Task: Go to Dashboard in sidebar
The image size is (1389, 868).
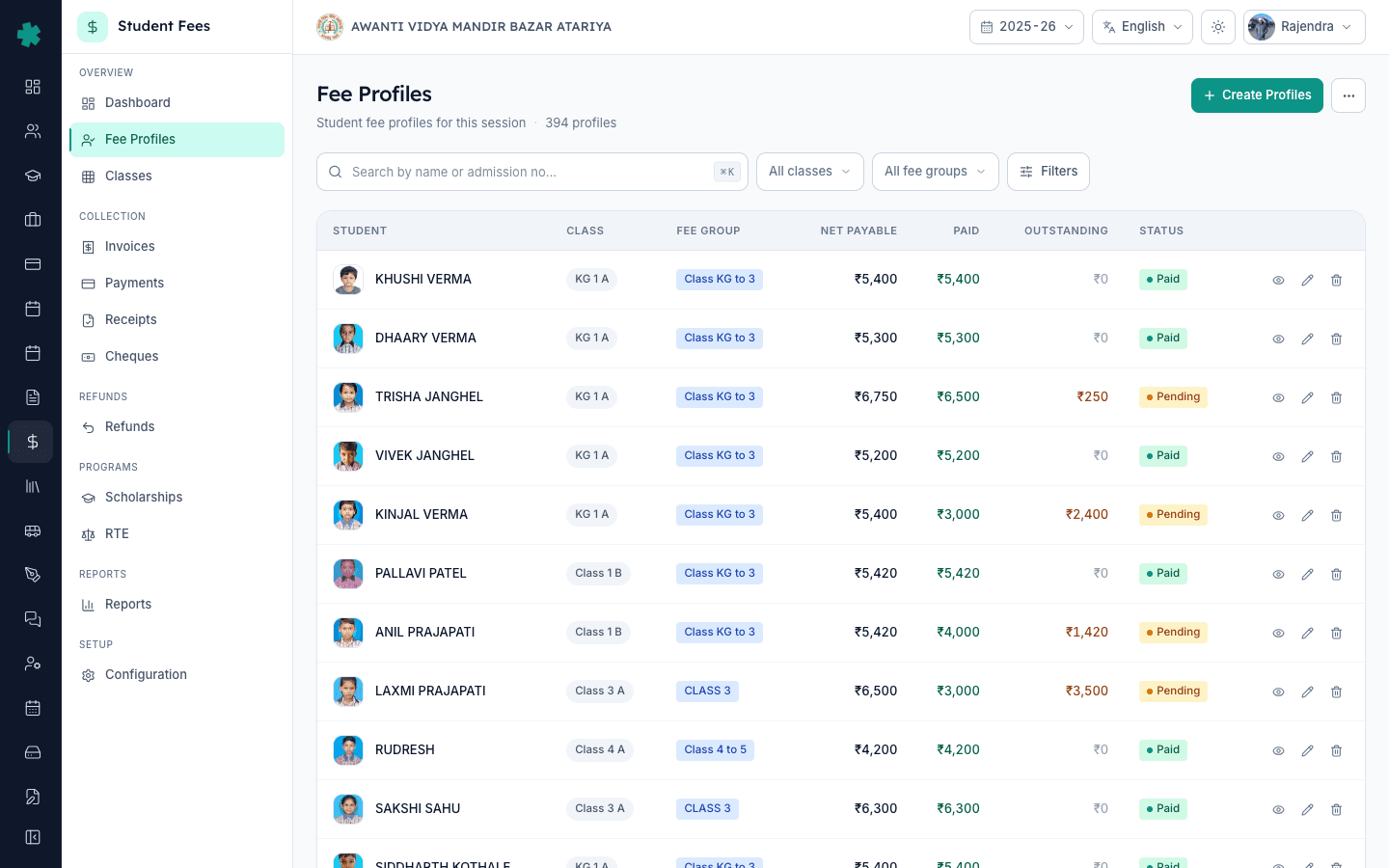Action: pos(177,103)
